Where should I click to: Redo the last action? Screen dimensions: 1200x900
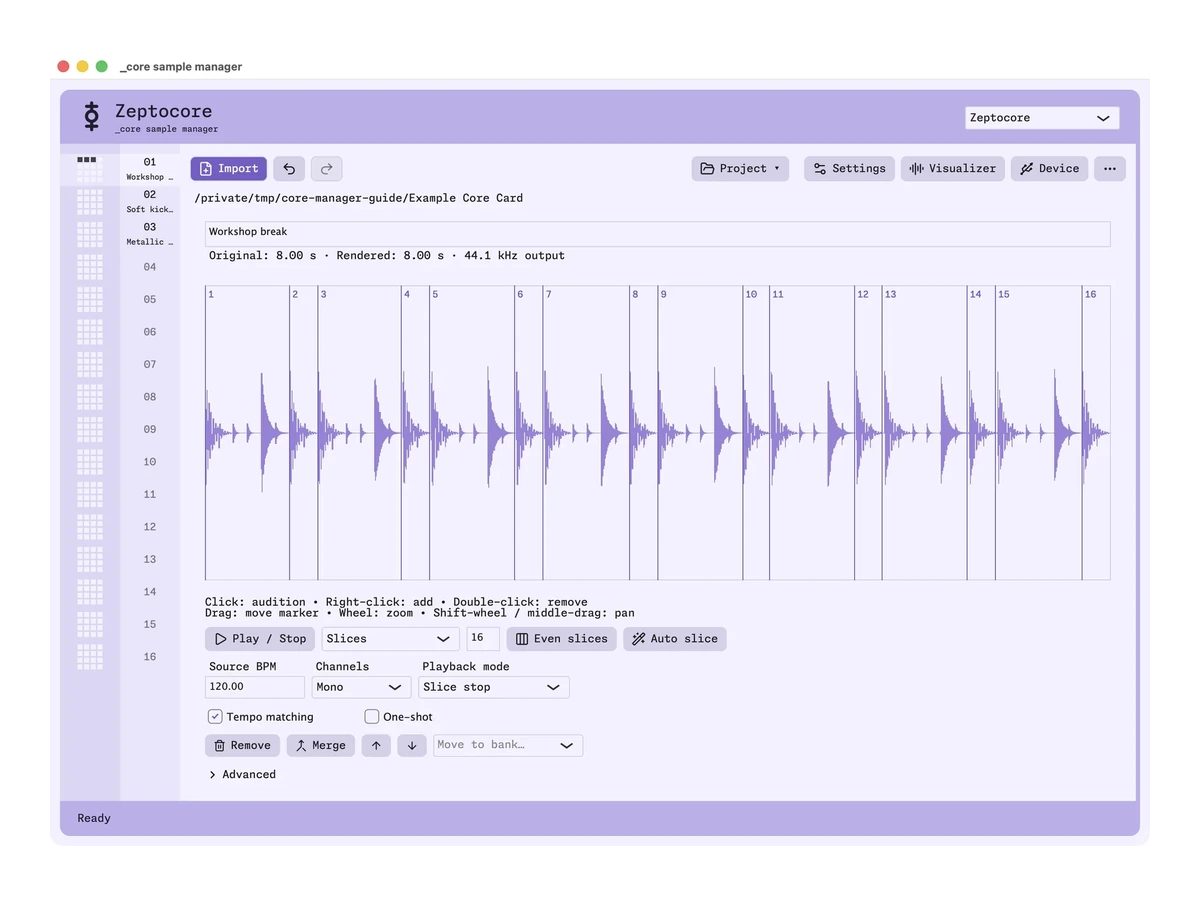click(x=327, y=169)
